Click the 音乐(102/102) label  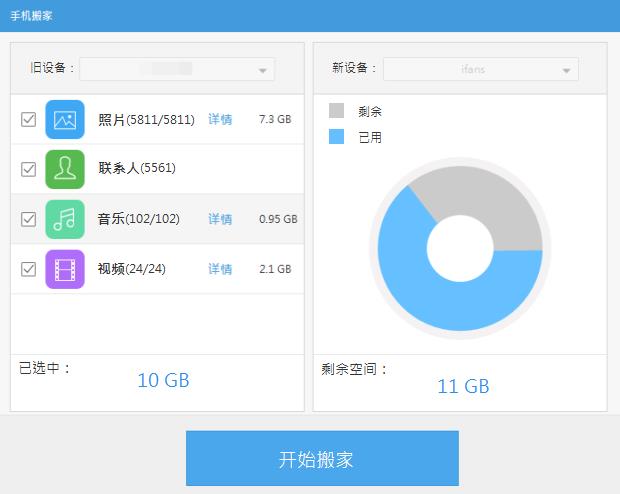coord(139,219)
